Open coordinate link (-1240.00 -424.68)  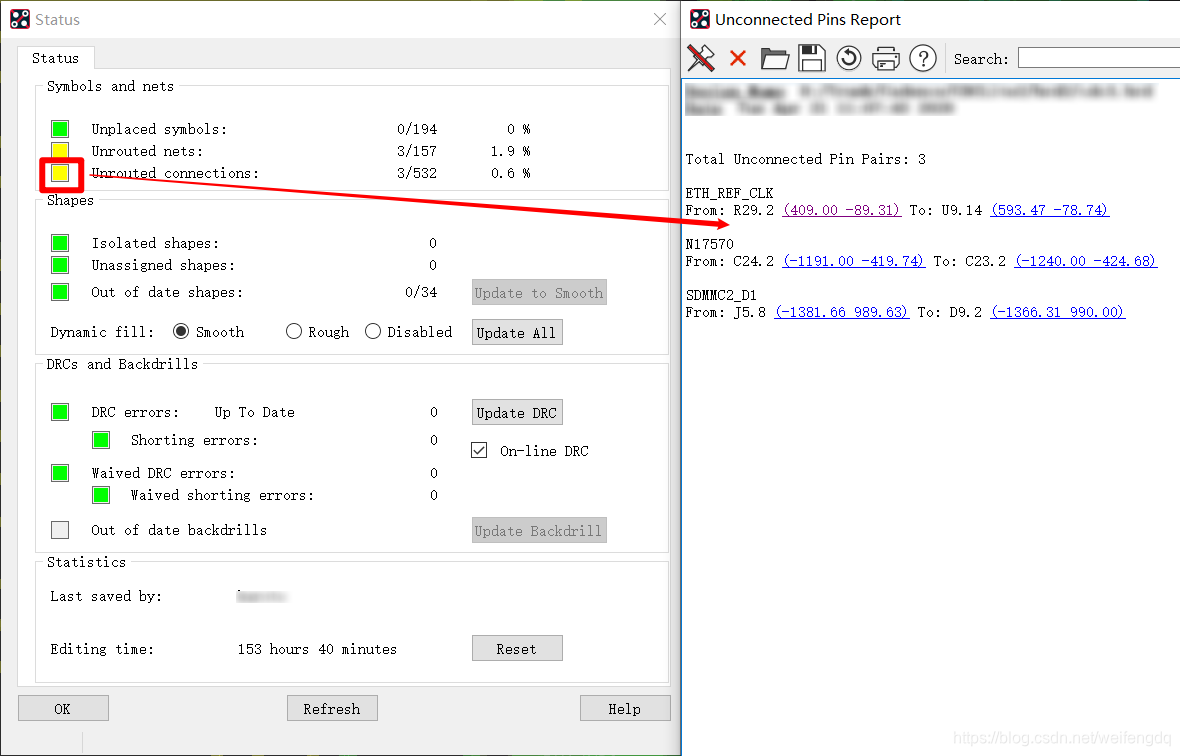click(1085, 261)
